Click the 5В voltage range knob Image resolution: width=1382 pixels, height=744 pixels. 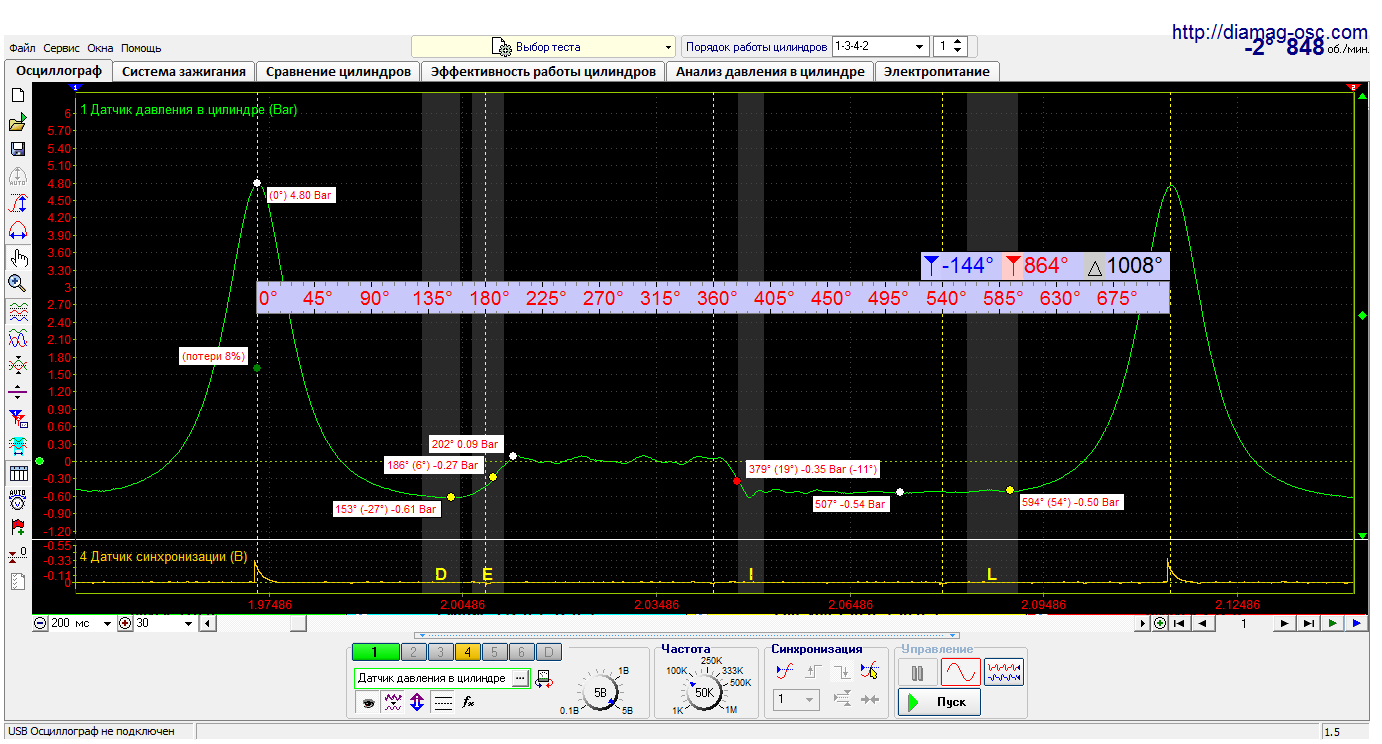(x=600, y=692)
